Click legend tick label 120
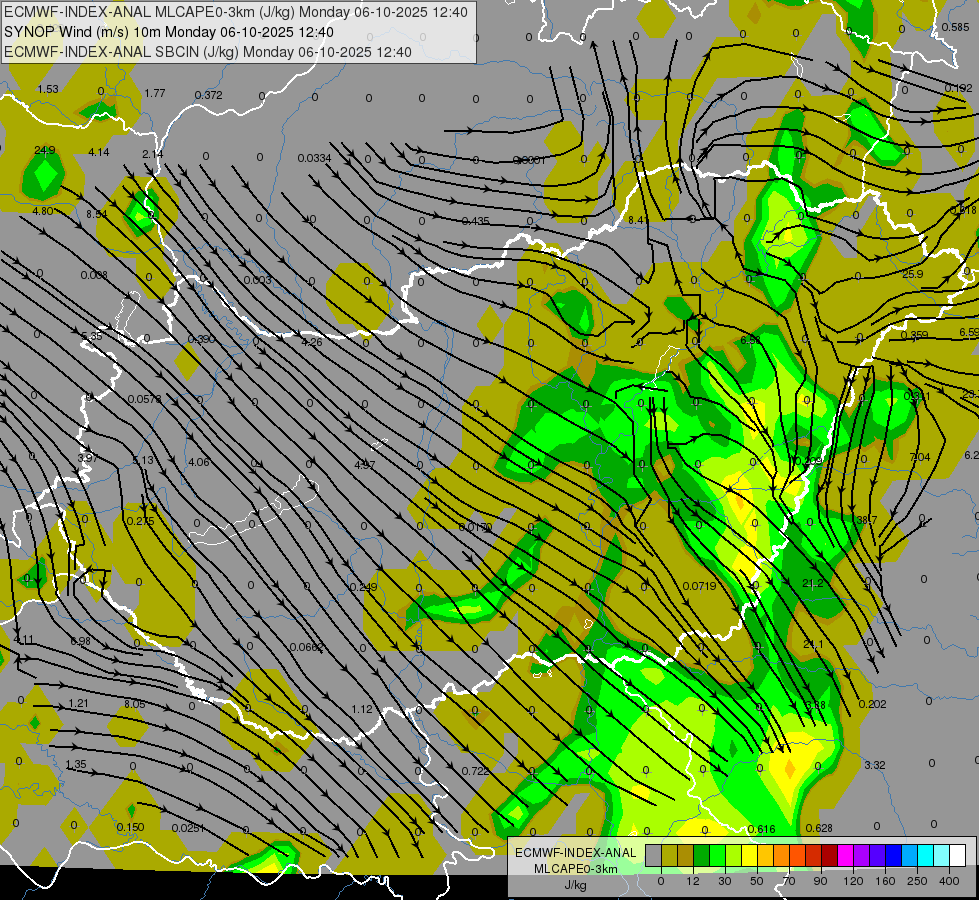The height and width of the screenshot is (900, 979). click(x=853, y=881)
